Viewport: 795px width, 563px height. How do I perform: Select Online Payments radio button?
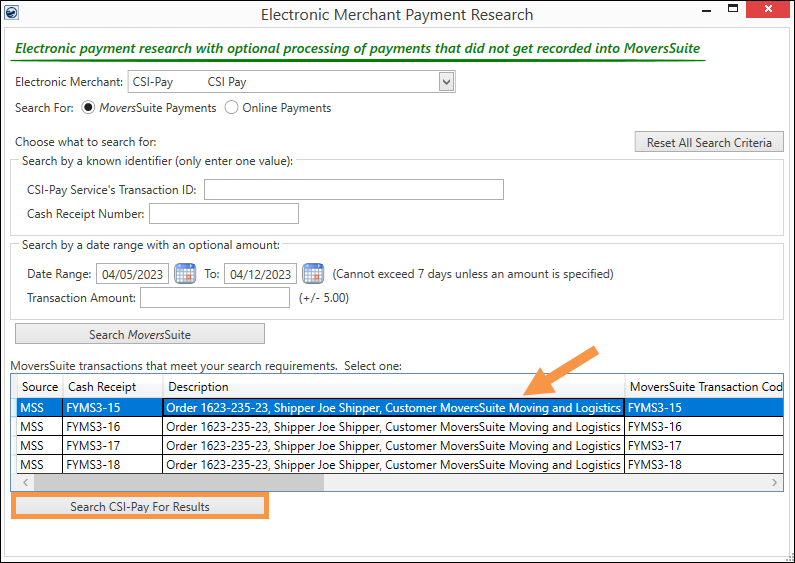click(x=231, y=108)
